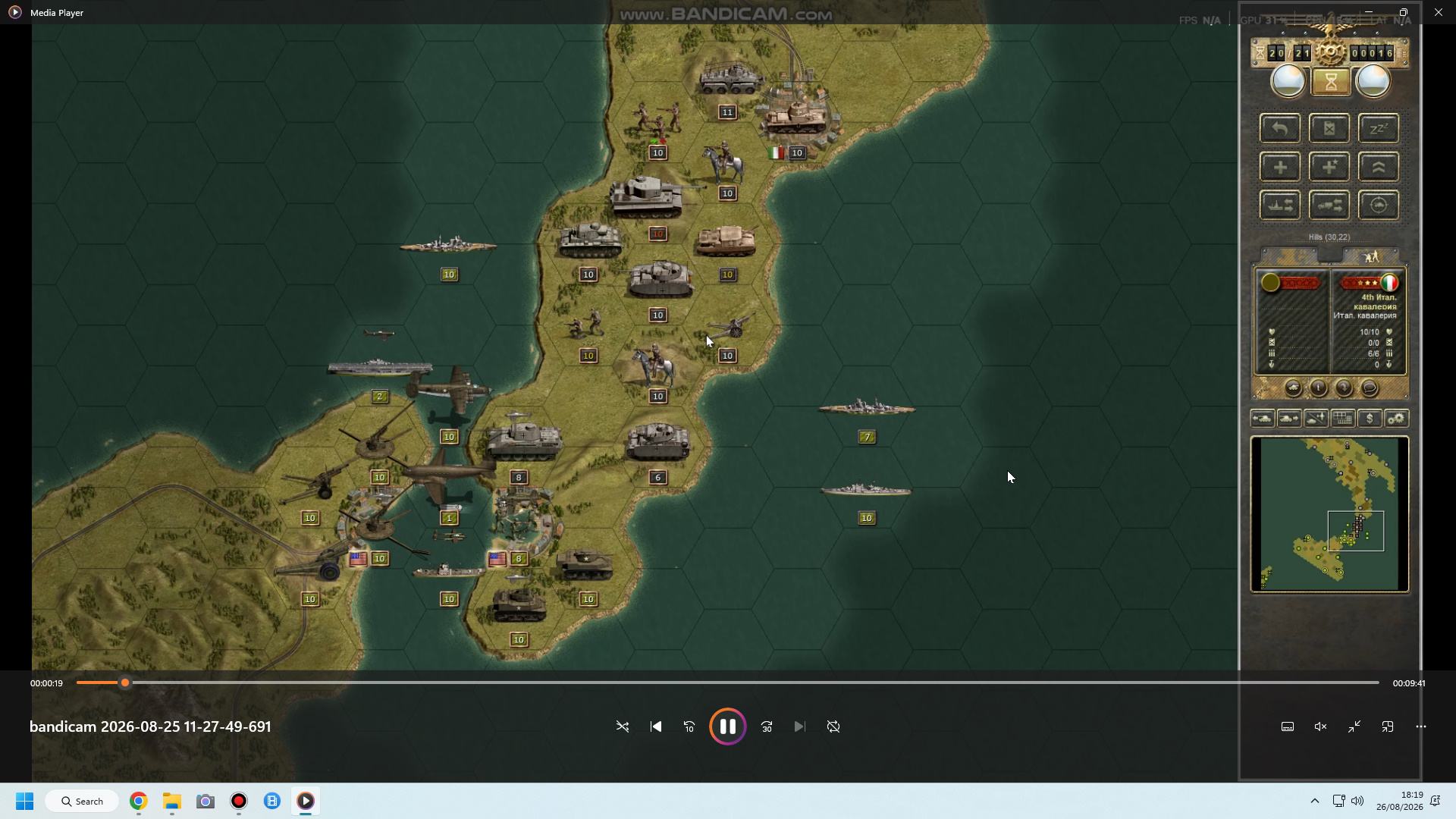Click the round speech bubble button

tap(1370, 388)
